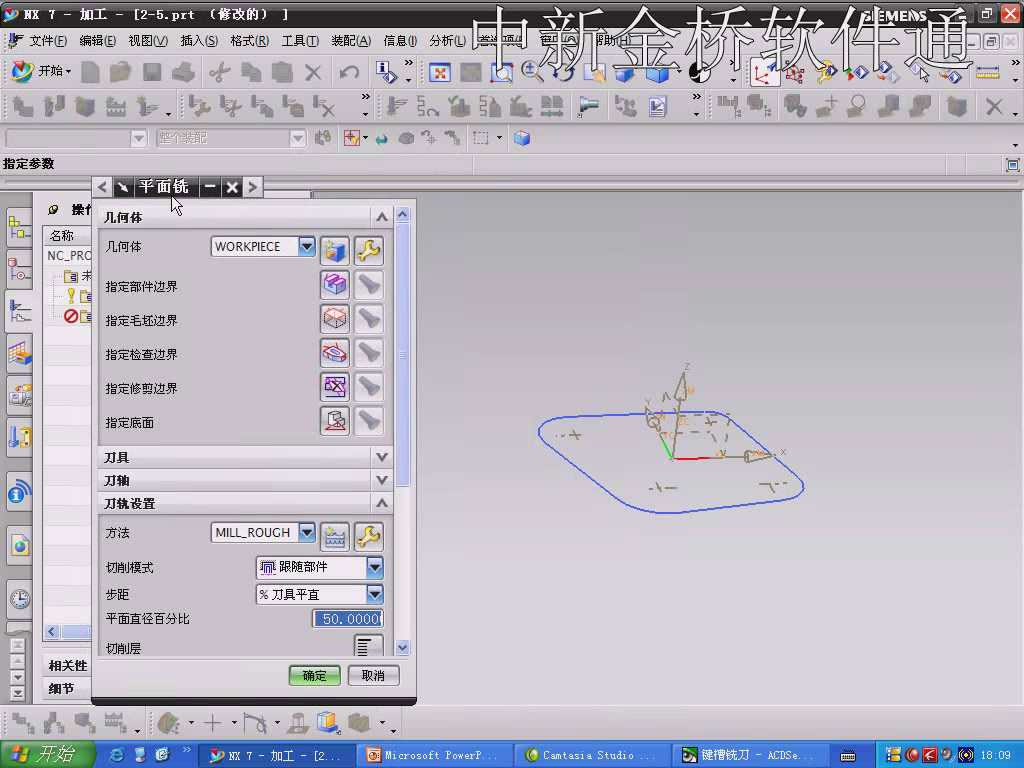This screenshot has height=768, width=1024.
Task: Open the cut levels icon
Action: pyautogui.click(x=368, y=646)
